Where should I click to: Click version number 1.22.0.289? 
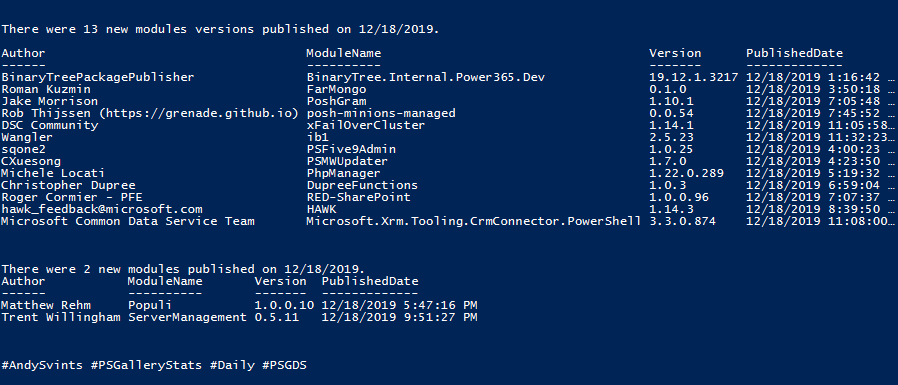[x=687, y=174]
